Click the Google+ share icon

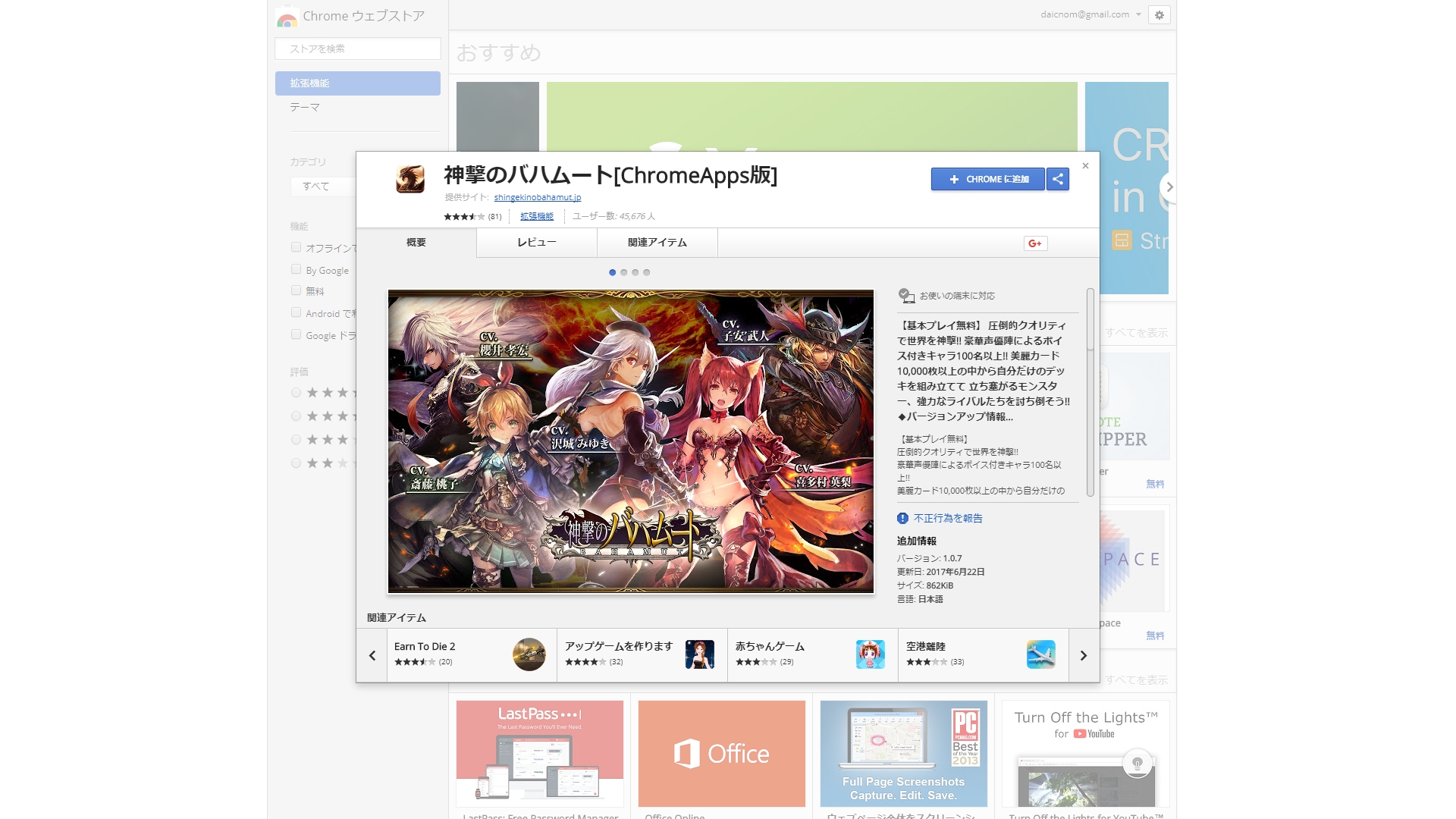coord(1035,243)
